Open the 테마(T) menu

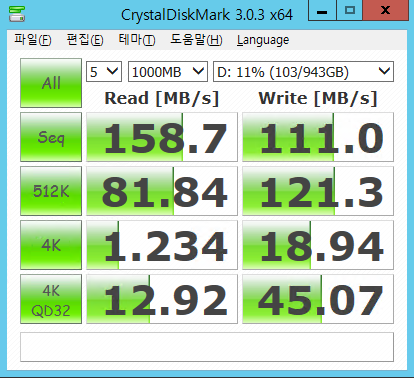(x=137, y=40)
